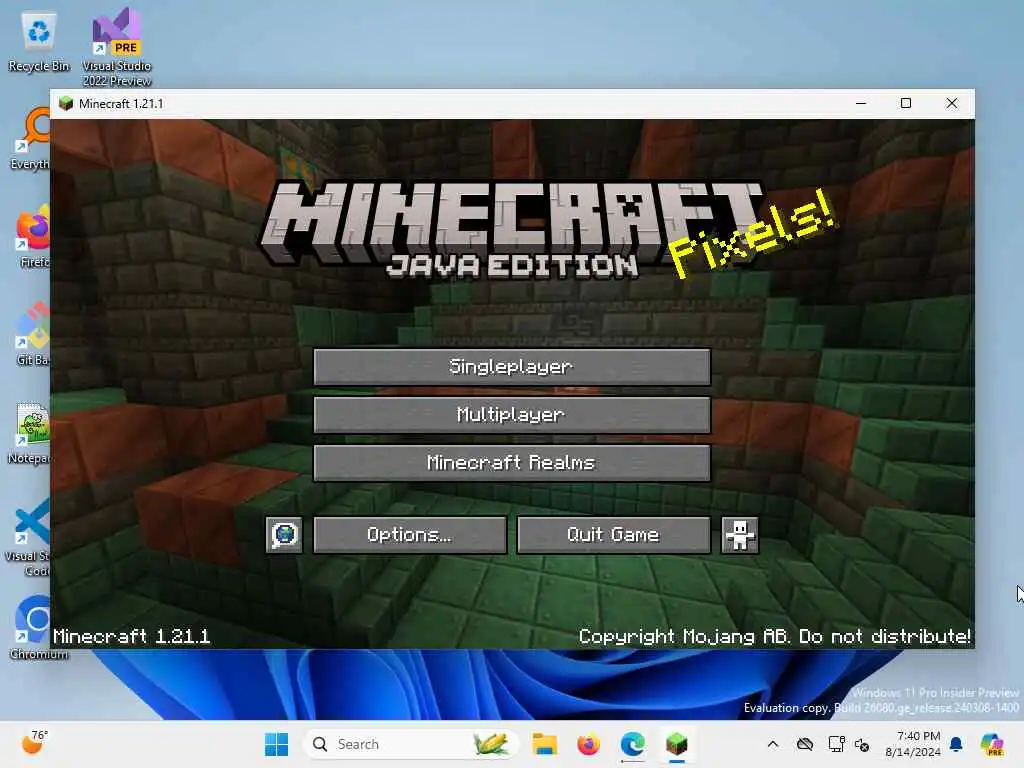This screenshot has height=768, width=1024.
Task: Close the Minecraft 1.21.1 window
Action: pyautogui.click(x=952, y=103)
